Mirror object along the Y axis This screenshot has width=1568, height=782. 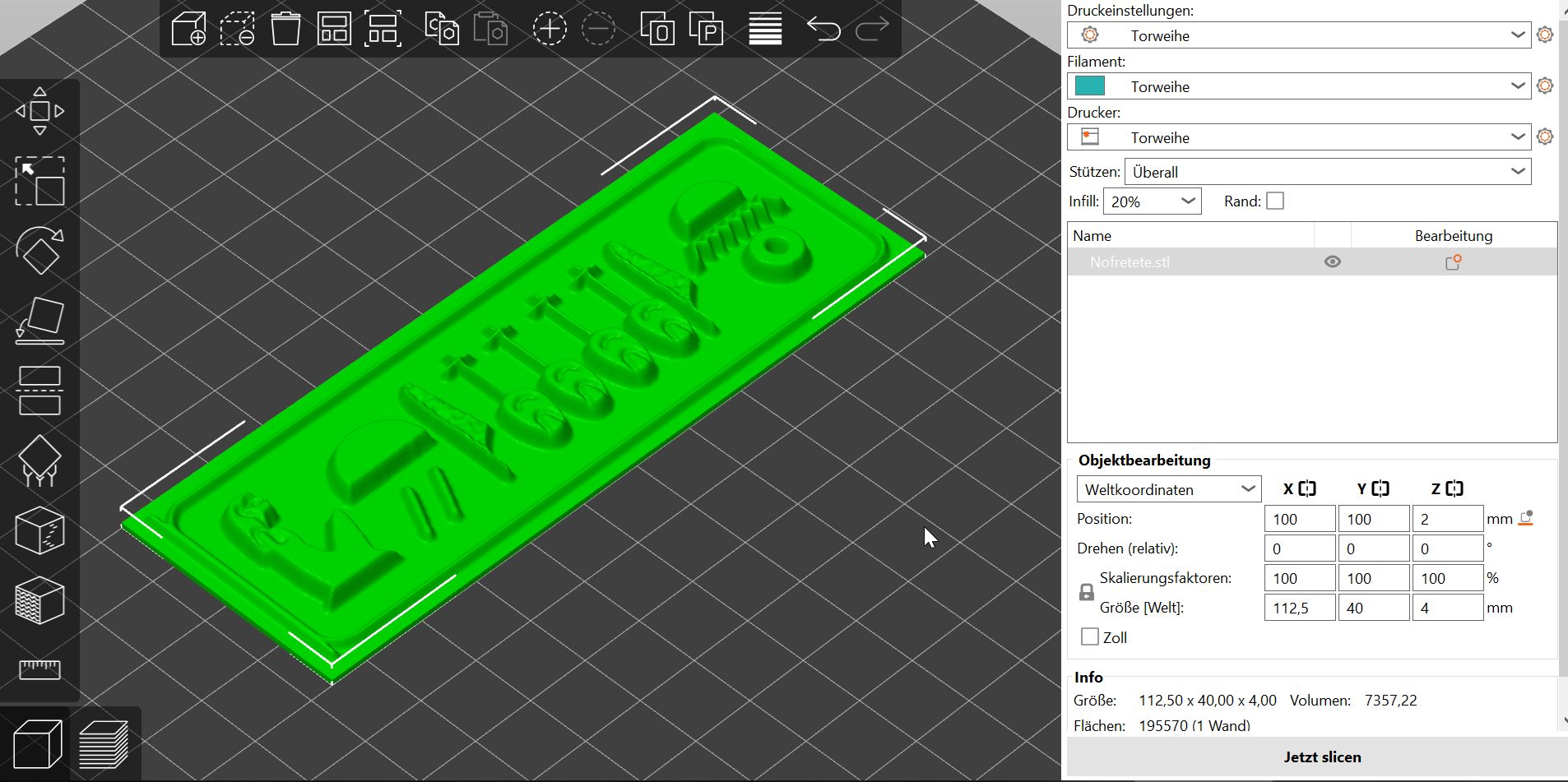[x=1380, y=488]
